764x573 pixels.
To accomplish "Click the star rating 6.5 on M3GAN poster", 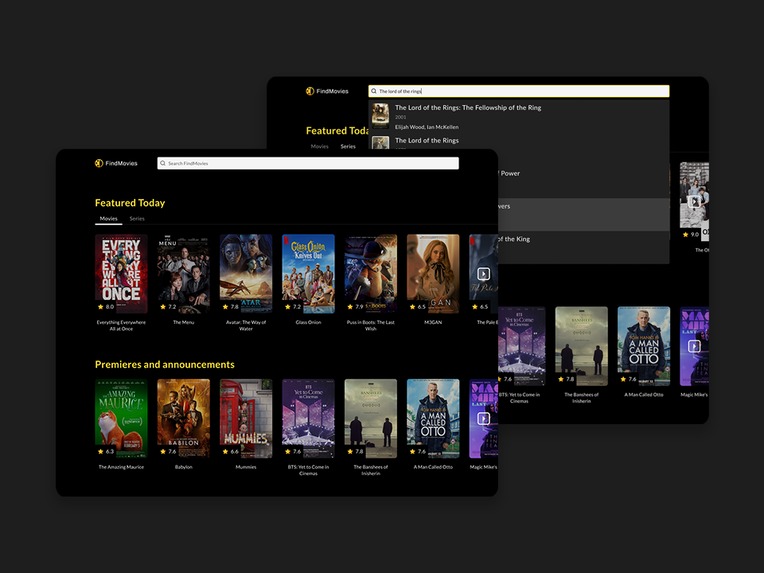I will [x=418, y=307].
